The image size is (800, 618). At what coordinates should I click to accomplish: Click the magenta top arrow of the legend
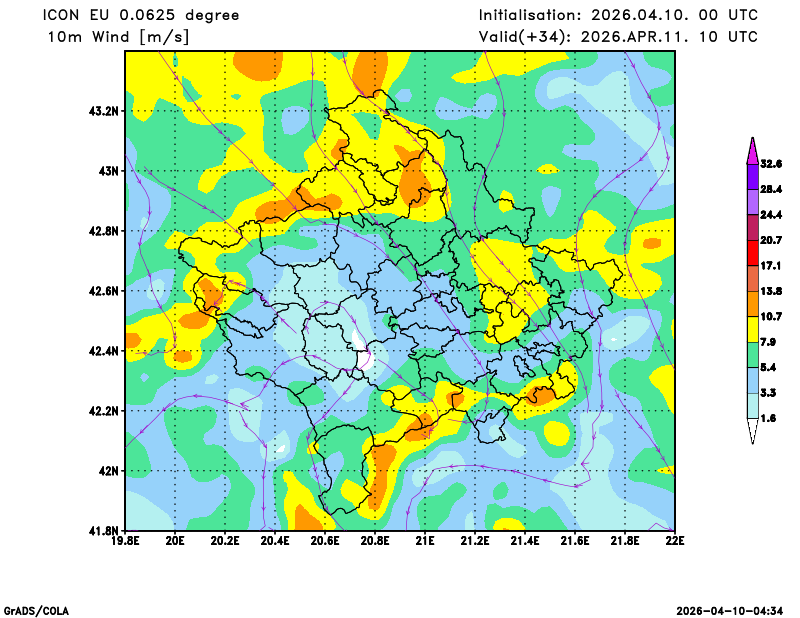point(752,150)
